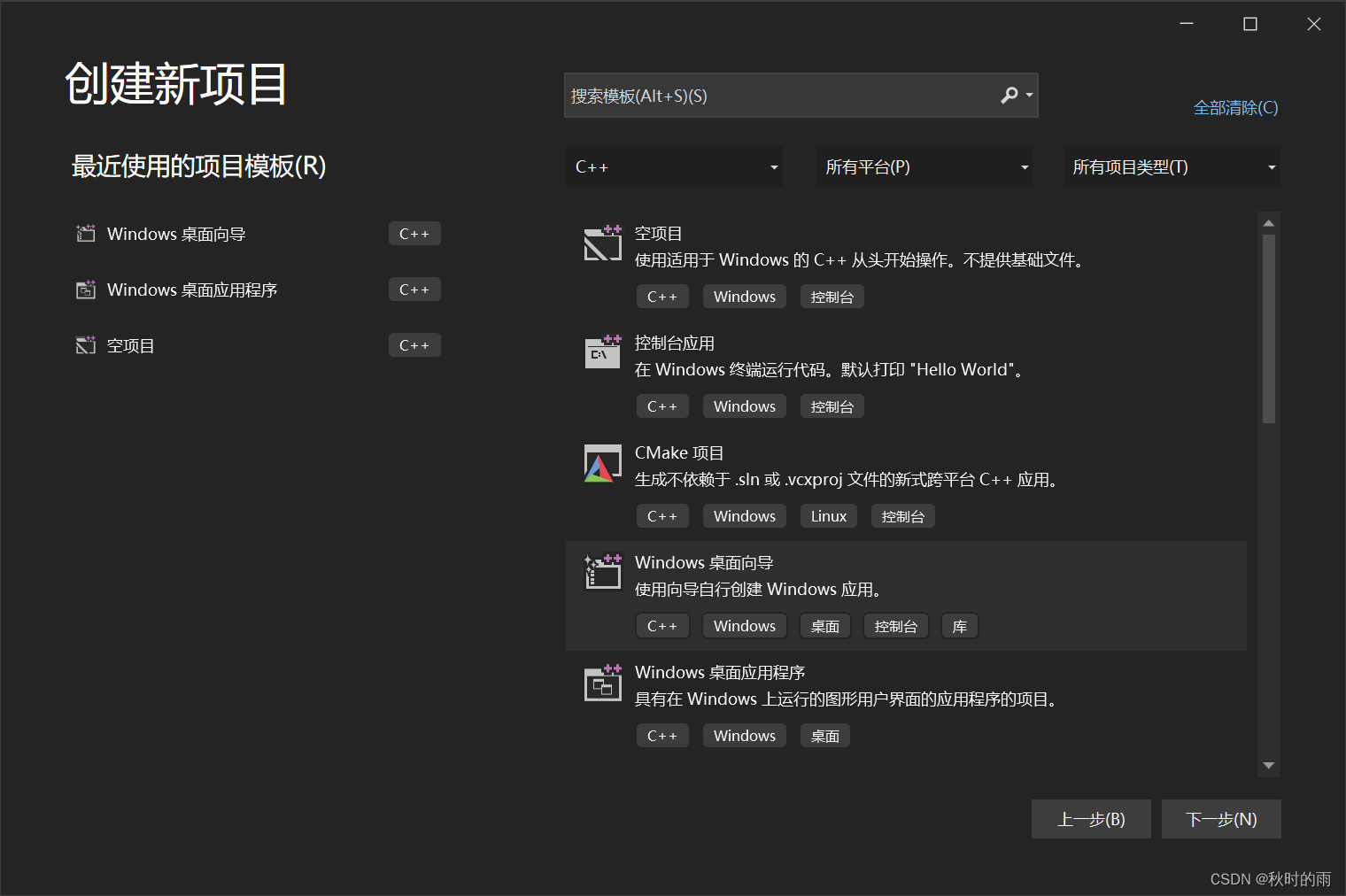Select the 库 tag on Windows 桌面向导
The height and width of the screenshot is (896, 1346).
click(x=959, y=625)
